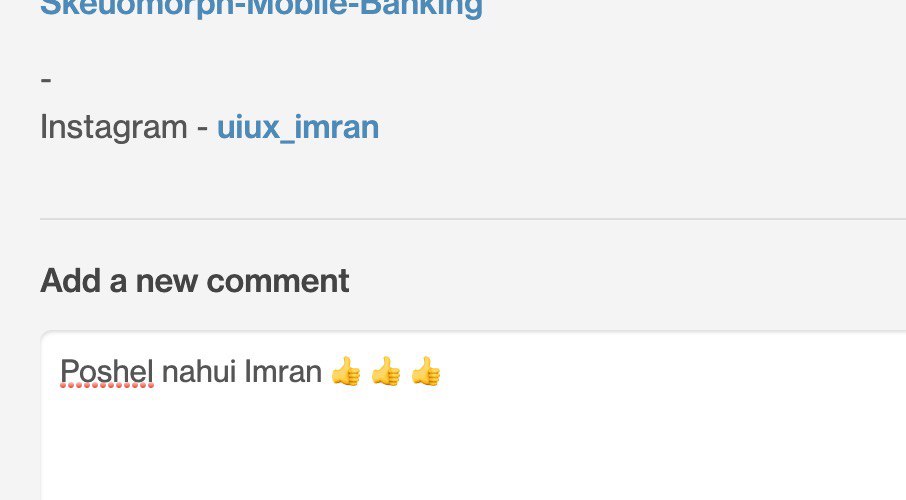Click the horizontal divider line above the heading
The height and width of the screenshot is (500, 906).
(x=473, y=219)
